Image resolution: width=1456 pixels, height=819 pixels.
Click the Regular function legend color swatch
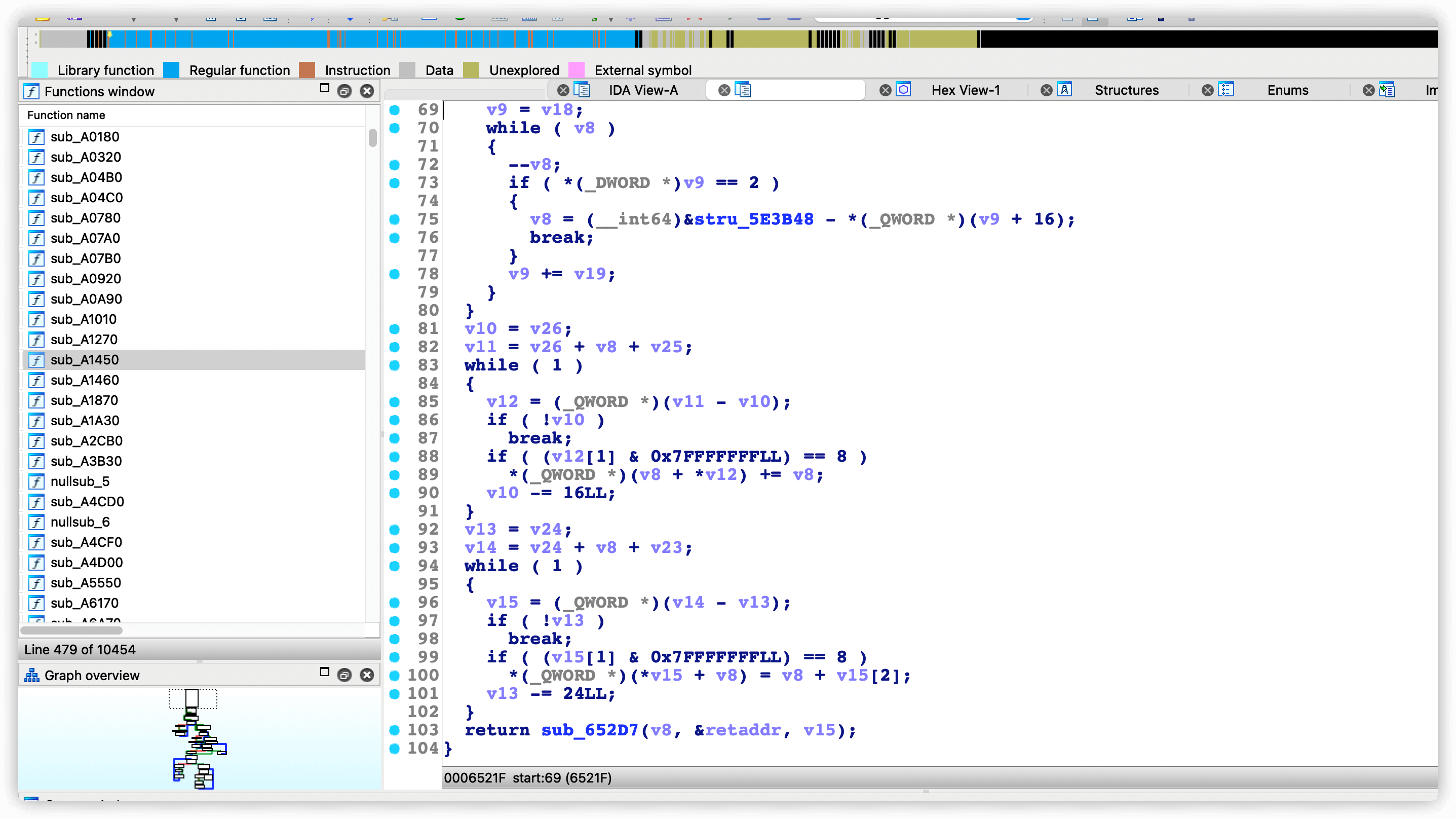(x=171, y=70)
